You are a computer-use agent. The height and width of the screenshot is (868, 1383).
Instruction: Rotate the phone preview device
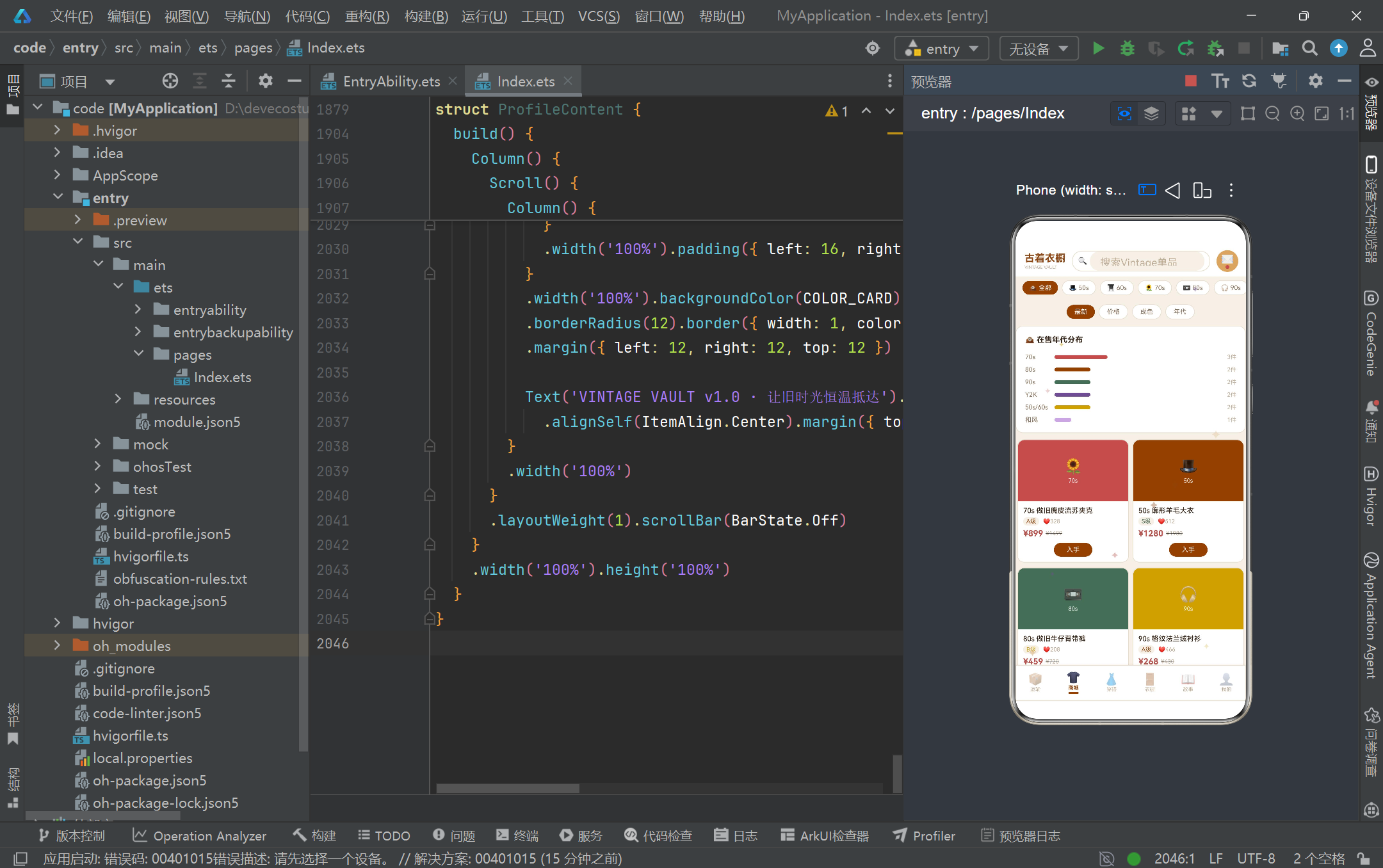pos(1202,190)
